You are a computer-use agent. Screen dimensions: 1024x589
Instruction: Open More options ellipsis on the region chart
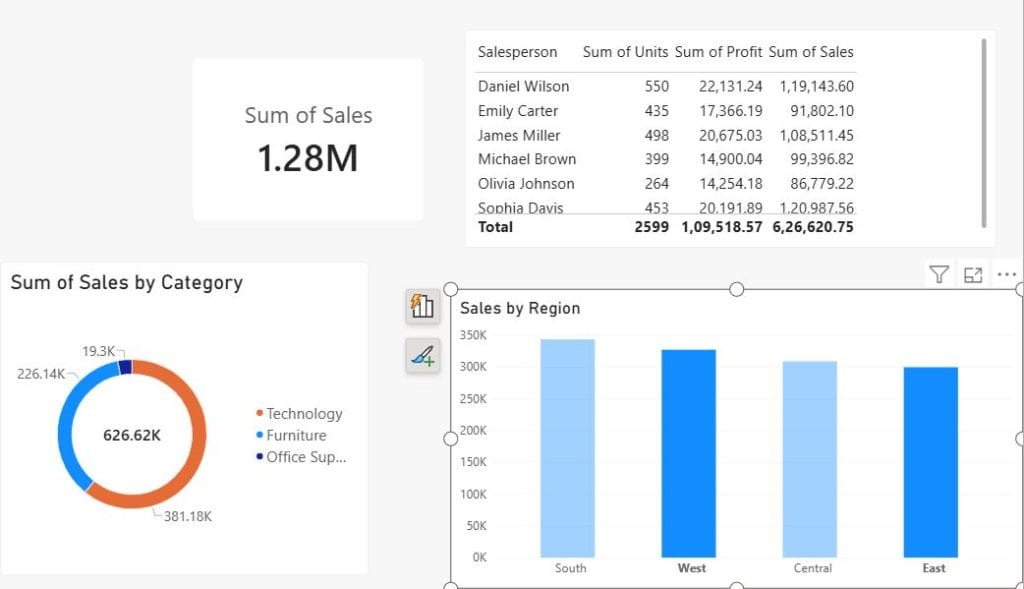pos(1007,275)
